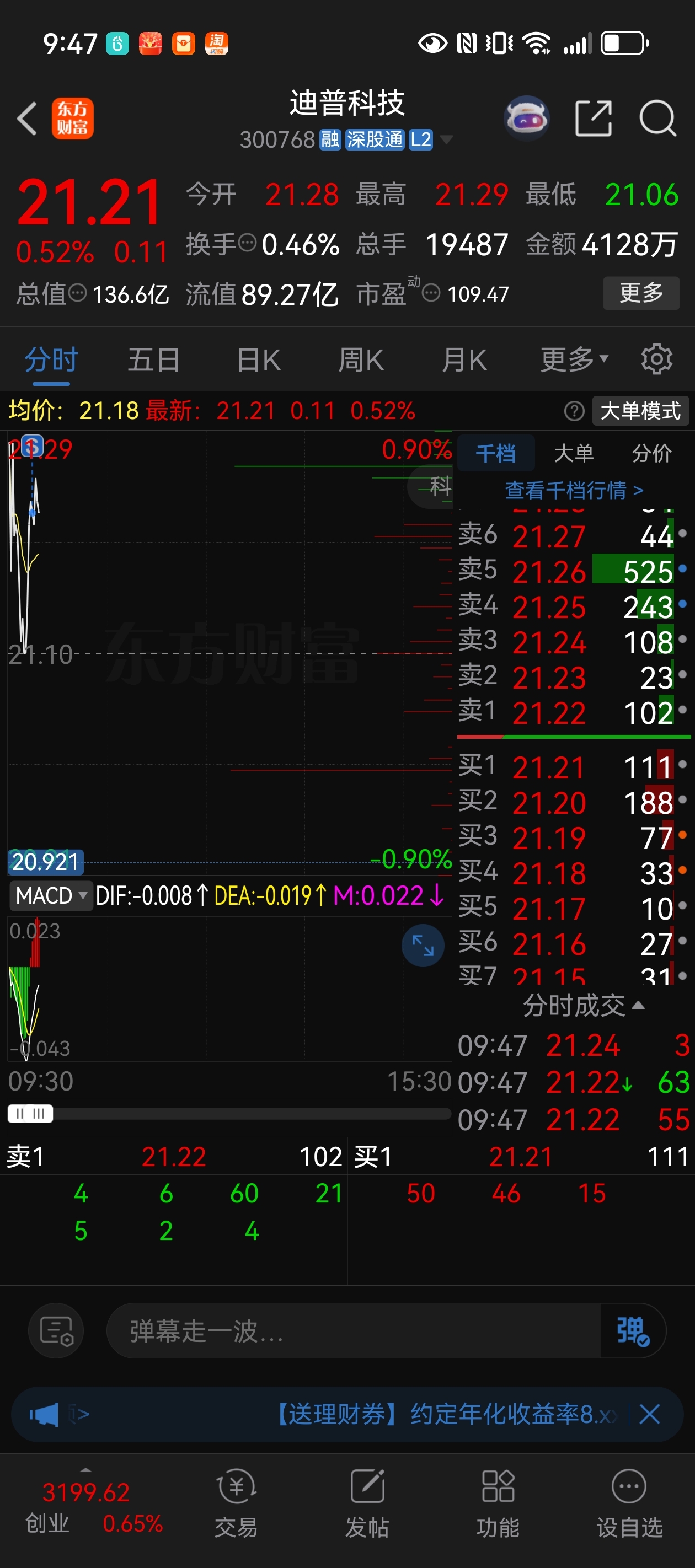Switch to 五日 tab
Image resolution: width=695 pixels, height=1568 pixels.
click(153, 359)
